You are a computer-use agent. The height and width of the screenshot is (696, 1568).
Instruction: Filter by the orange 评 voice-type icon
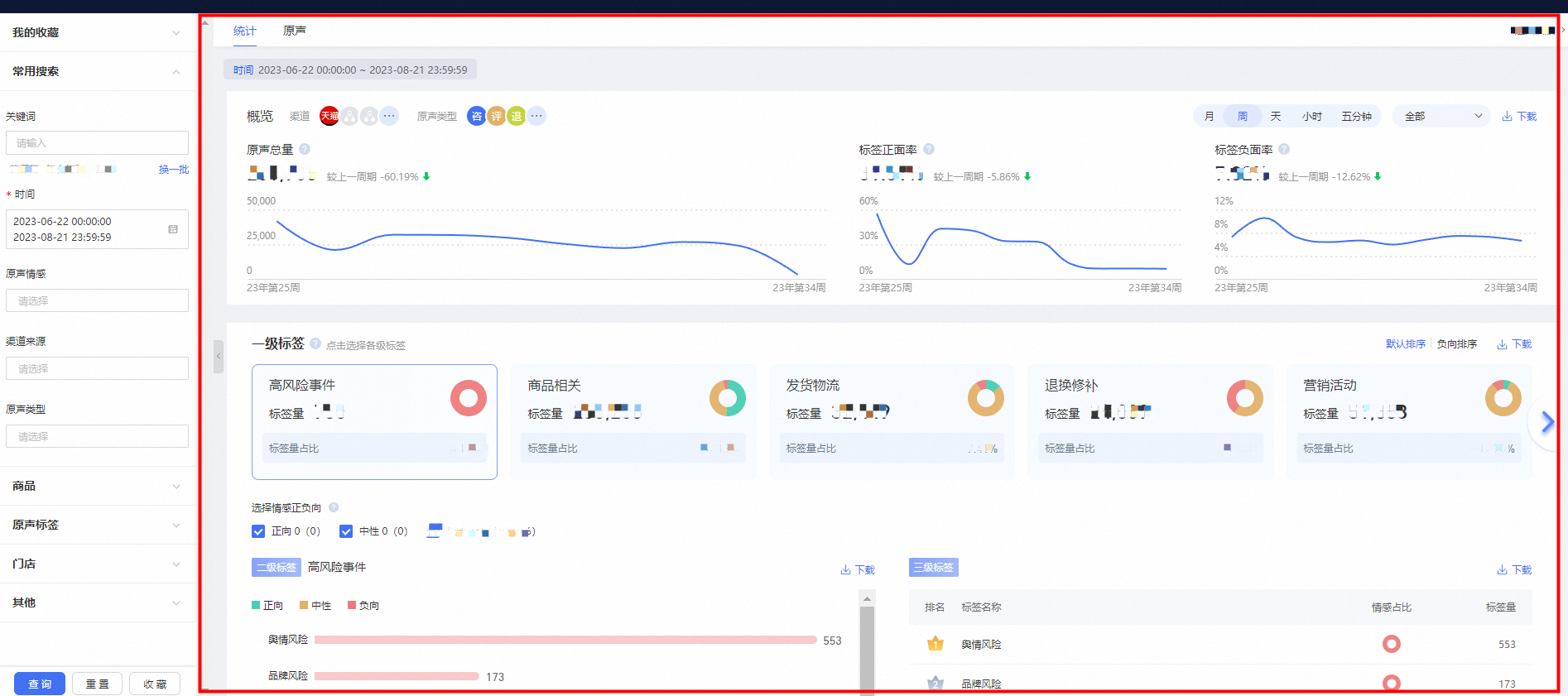point(496,117)
